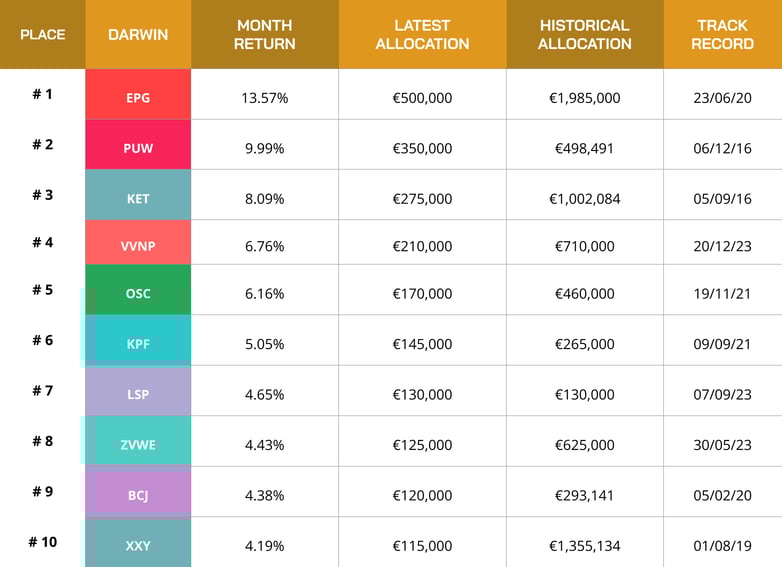Select the Darwin column header
Image resolution: width=782 pixels, height=567 pixels.
[138, 34]
